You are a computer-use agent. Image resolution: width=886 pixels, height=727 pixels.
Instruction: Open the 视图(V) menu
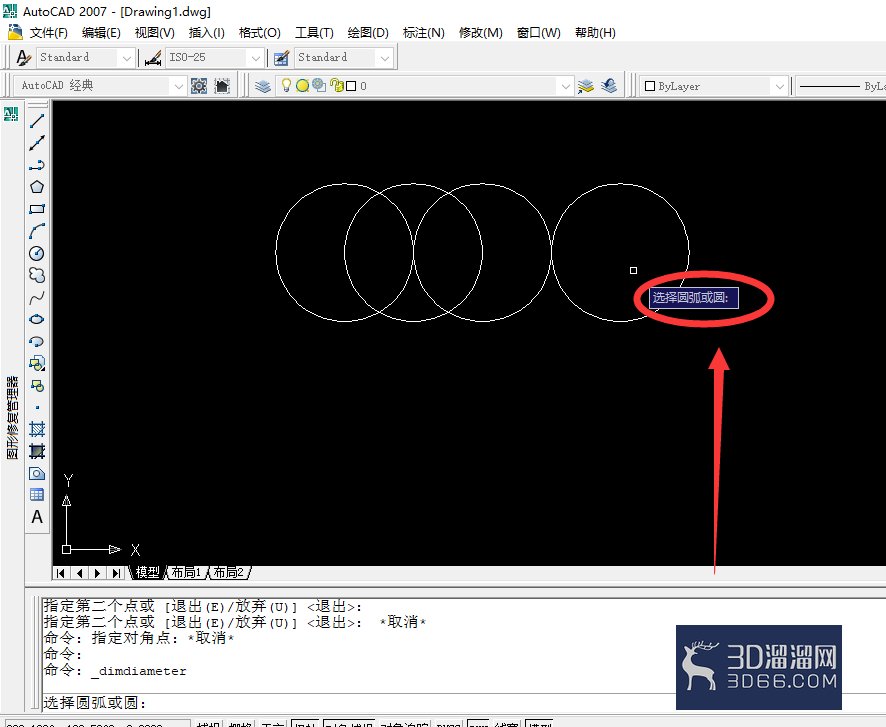pyautogui.click(x=154, y=33)
